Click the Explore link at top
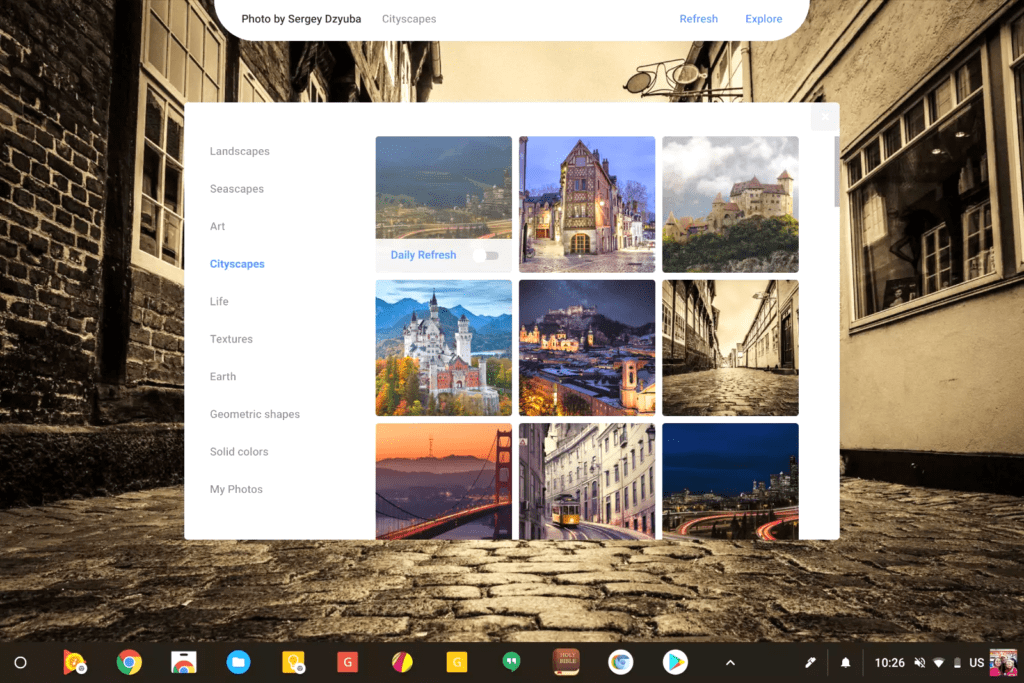1024x683 pixels. click(x=763, y=19)
